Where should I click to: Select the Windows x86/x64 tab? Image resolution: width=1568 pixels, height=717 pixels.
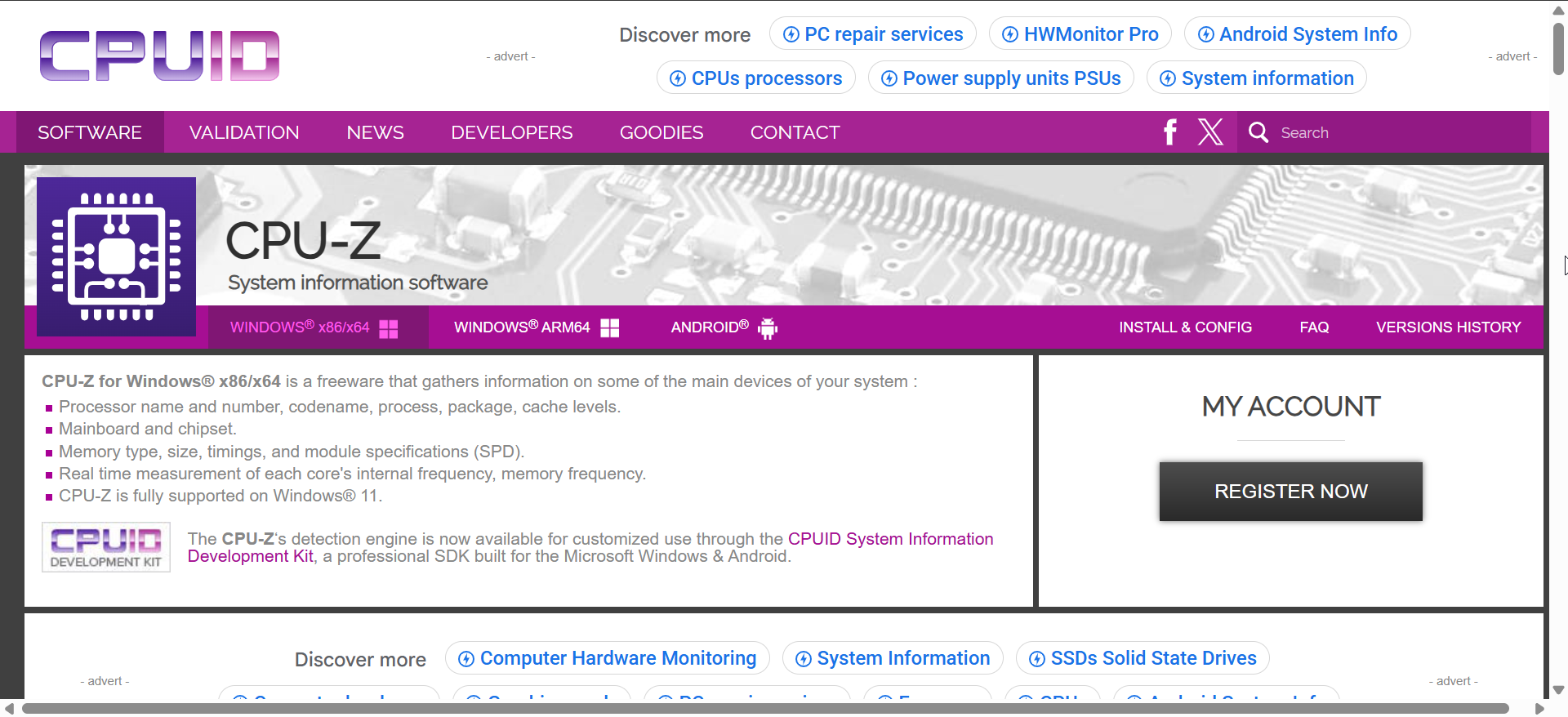click(x=314, y=327)
